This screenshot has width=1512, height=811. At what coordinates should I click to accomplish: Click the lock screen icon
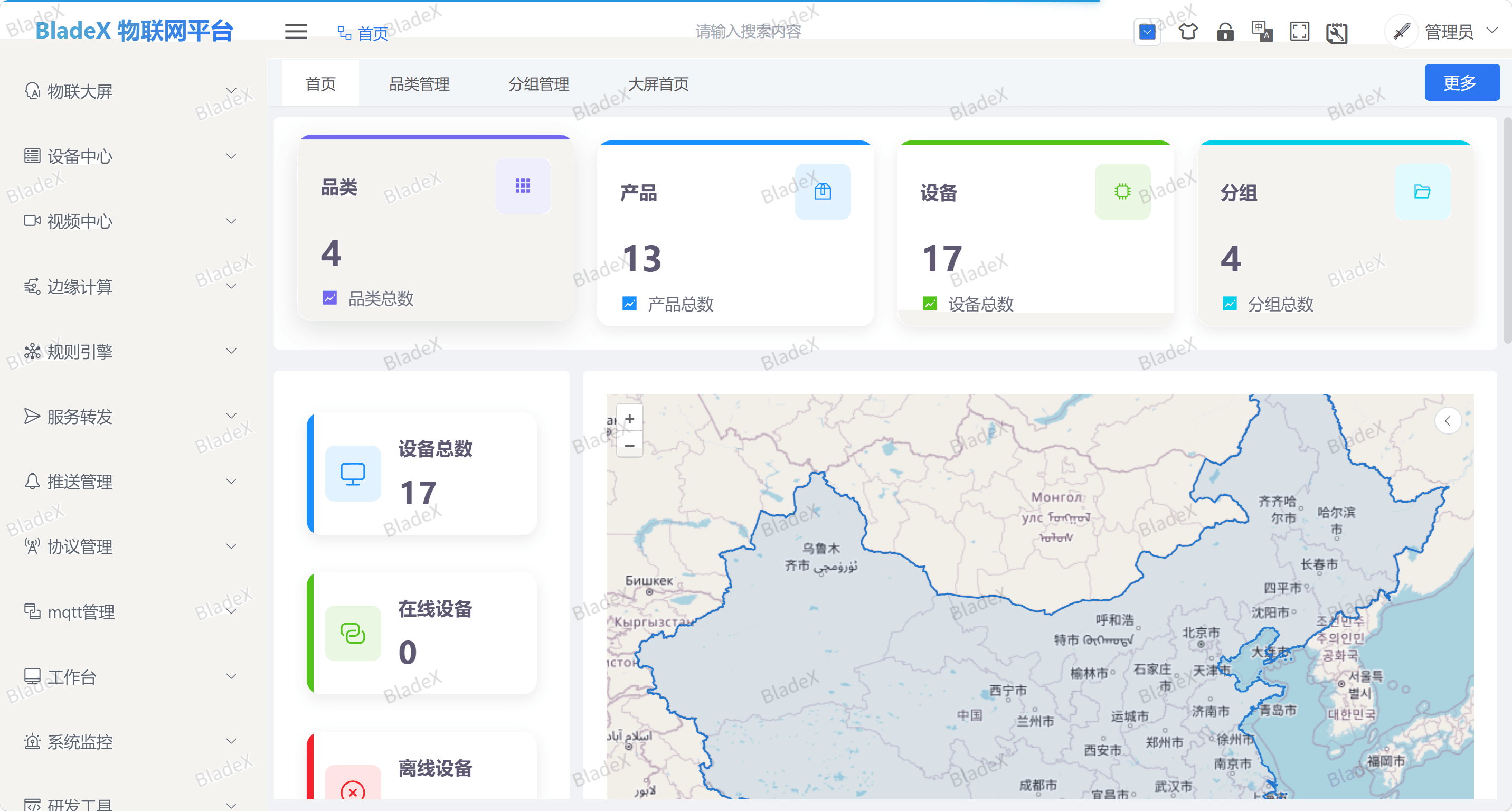coord(1225,31)
